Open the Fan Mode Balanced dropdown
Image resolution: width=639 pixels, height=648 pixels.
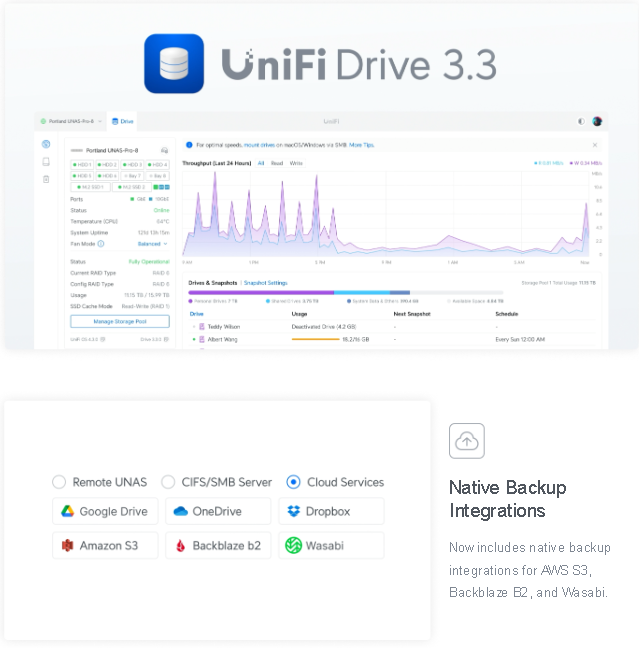click(153, 244)
